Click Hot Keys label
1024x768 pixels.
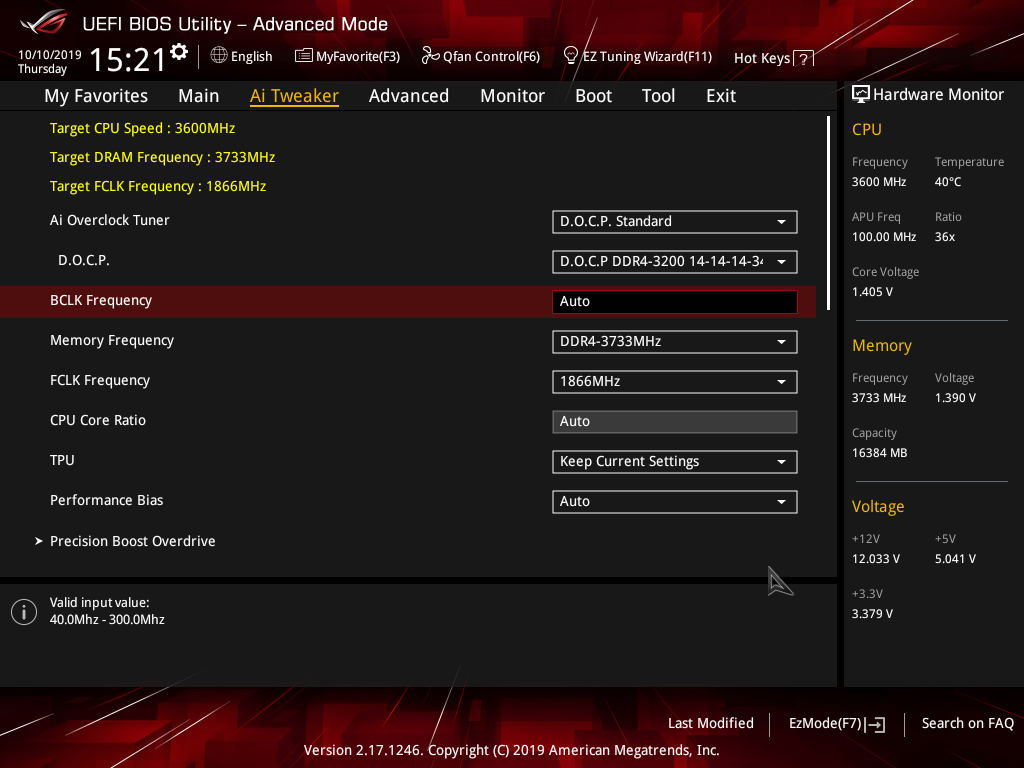tap(761, 59)
